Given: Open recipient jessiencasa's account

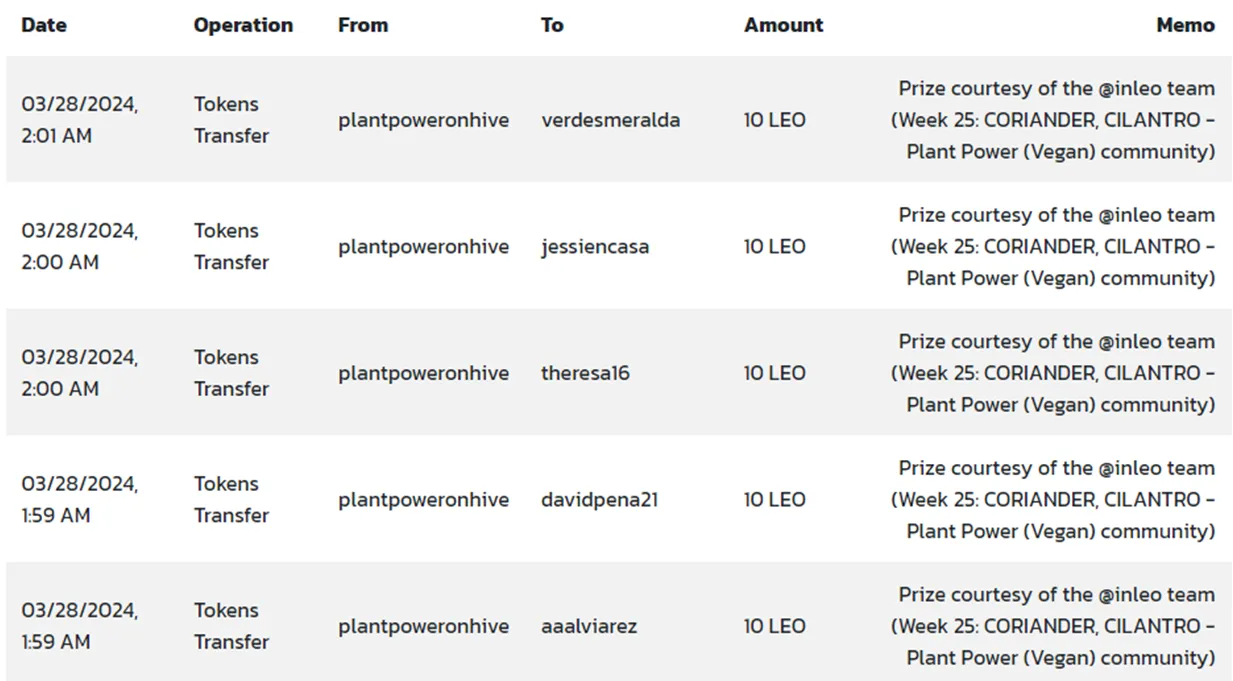Looking at the screenshot, I should [x=595, y=246].
